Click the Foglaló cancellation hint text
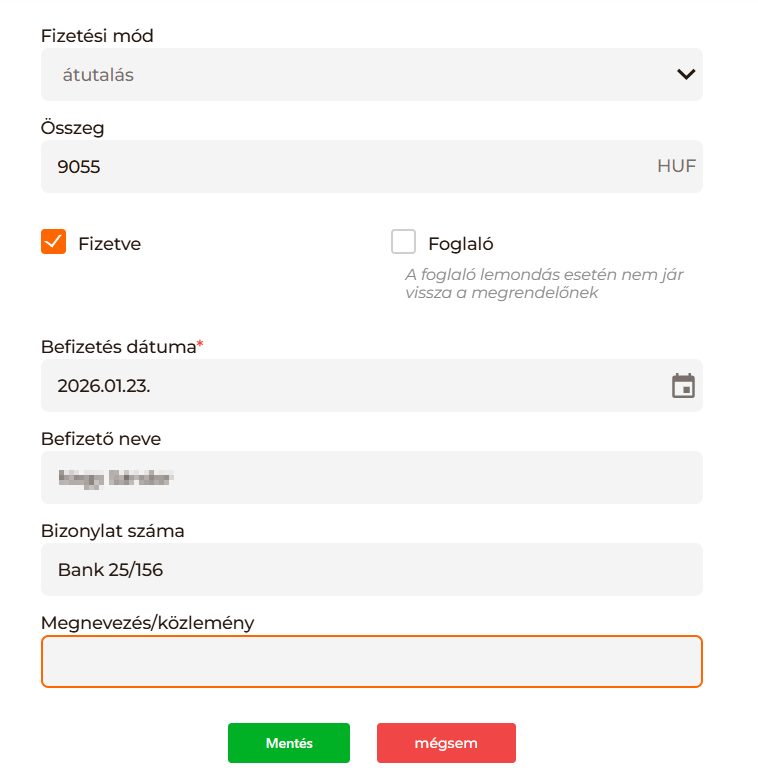 click(x=544, y=283)
